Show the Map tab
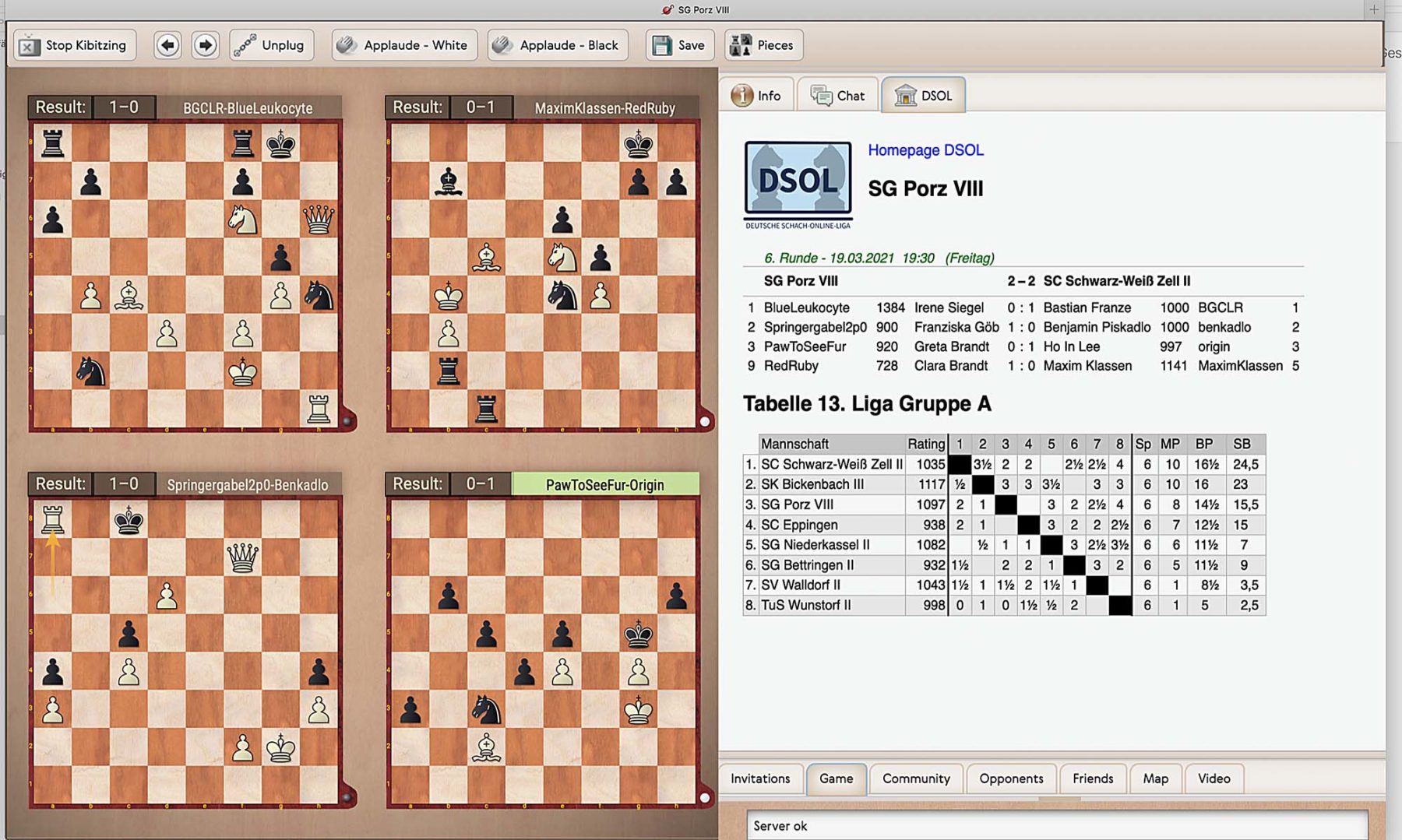The width and height of the screenshot is (1402, 840). [1155, 778]
